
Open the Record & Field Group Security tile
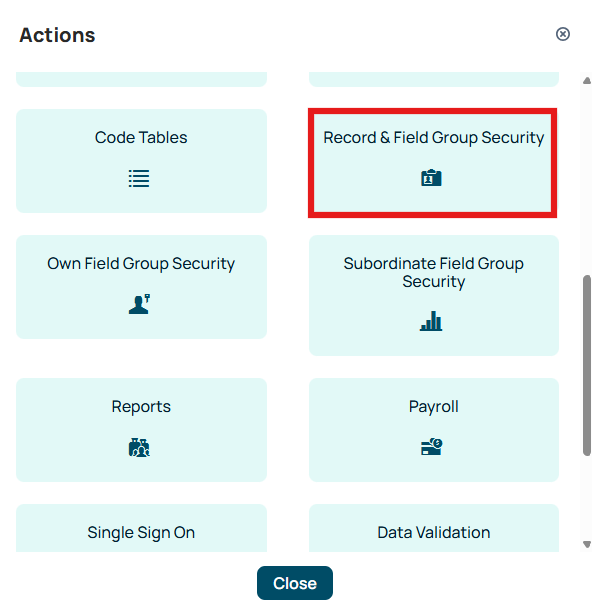point(433,163)
